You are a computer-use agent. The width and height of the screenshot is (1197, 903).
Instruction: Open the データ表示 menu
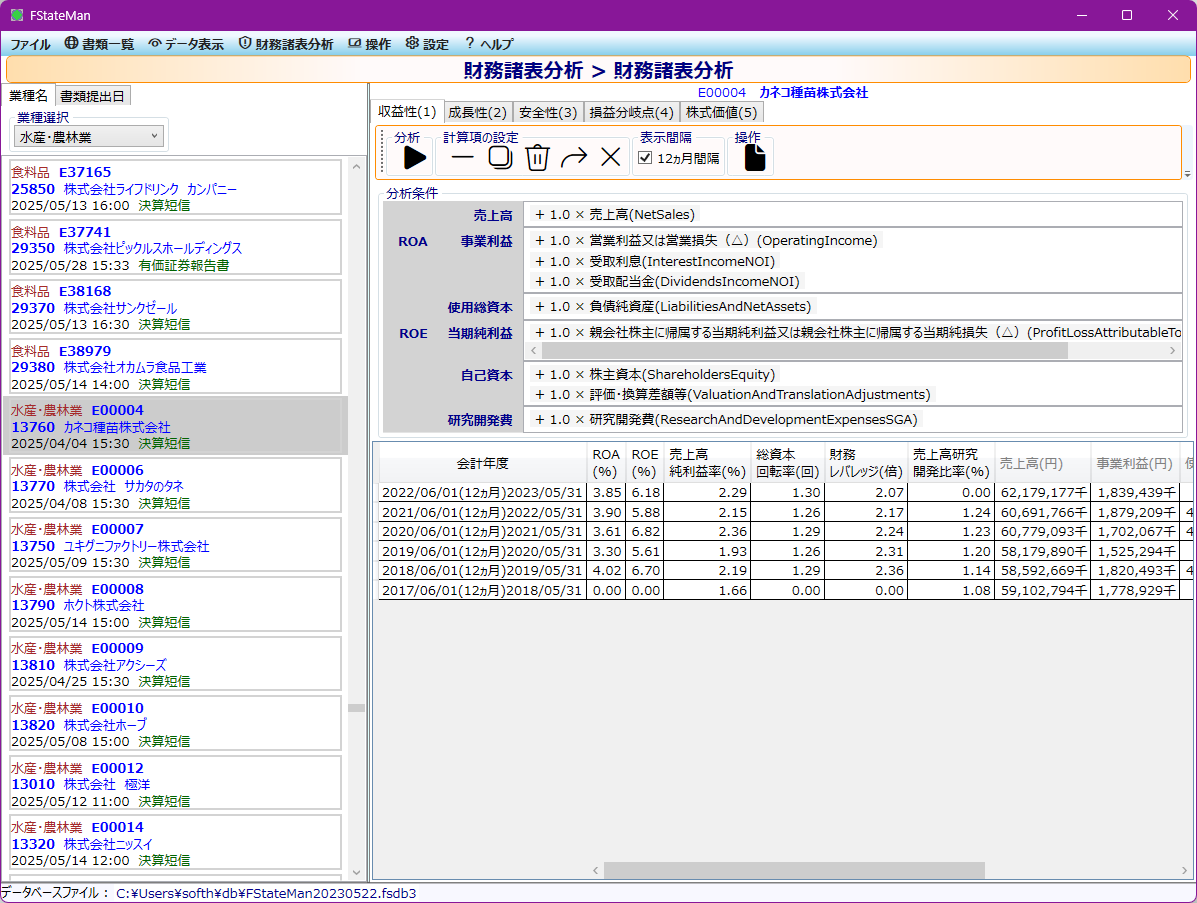coord(186,44)
